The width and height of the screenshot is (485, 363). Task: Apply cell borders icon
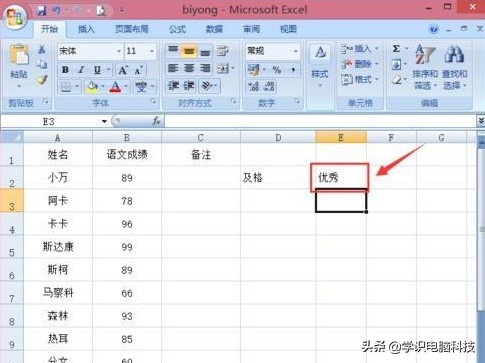click(x=66, y=87)
